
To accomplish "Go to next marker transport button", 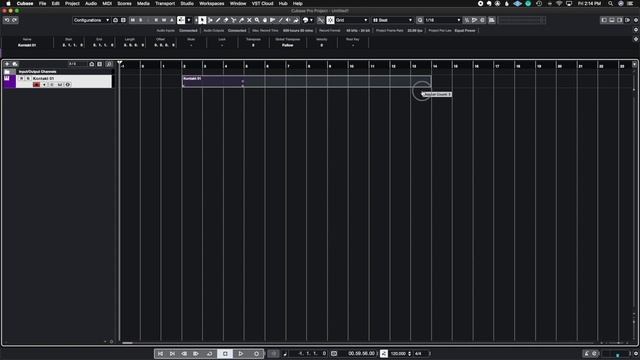I will click(172, 353).
